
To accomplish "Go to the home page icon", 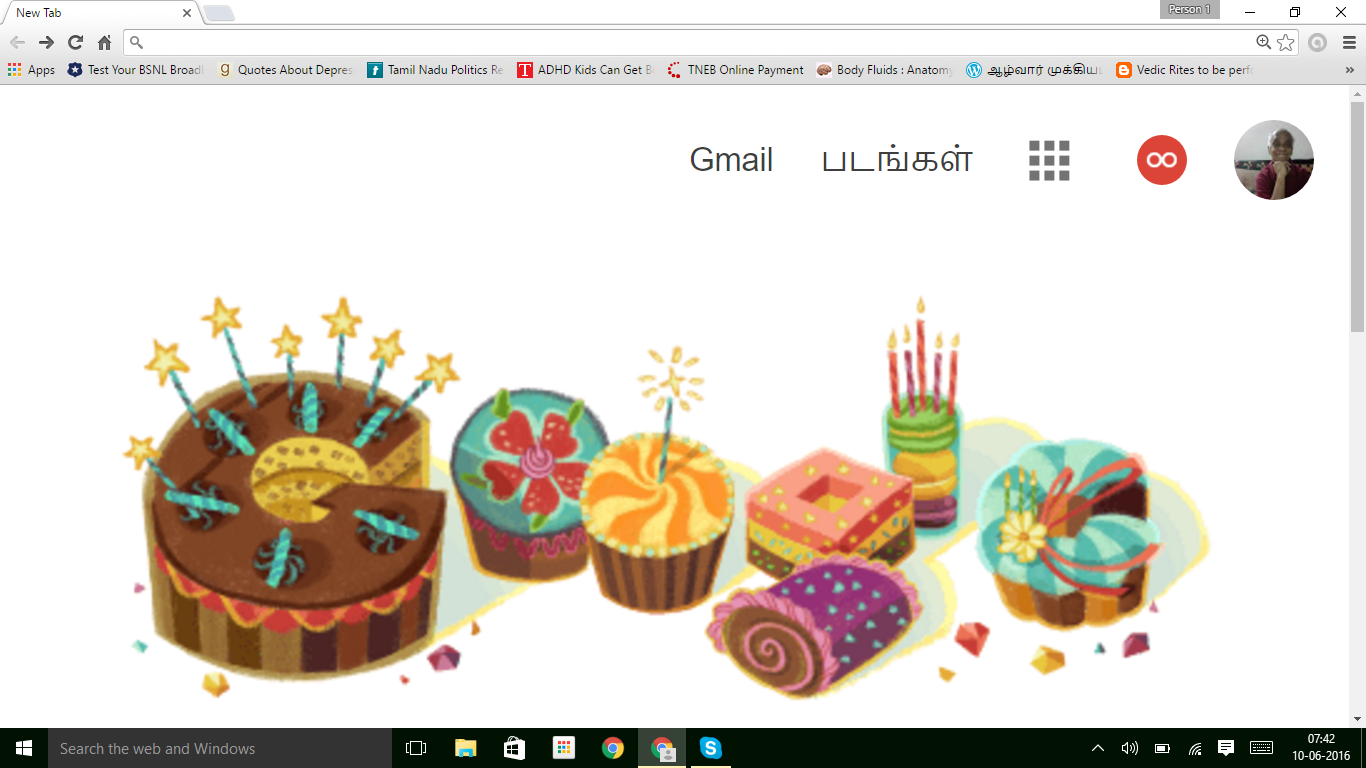I will [x=104, y=42].
